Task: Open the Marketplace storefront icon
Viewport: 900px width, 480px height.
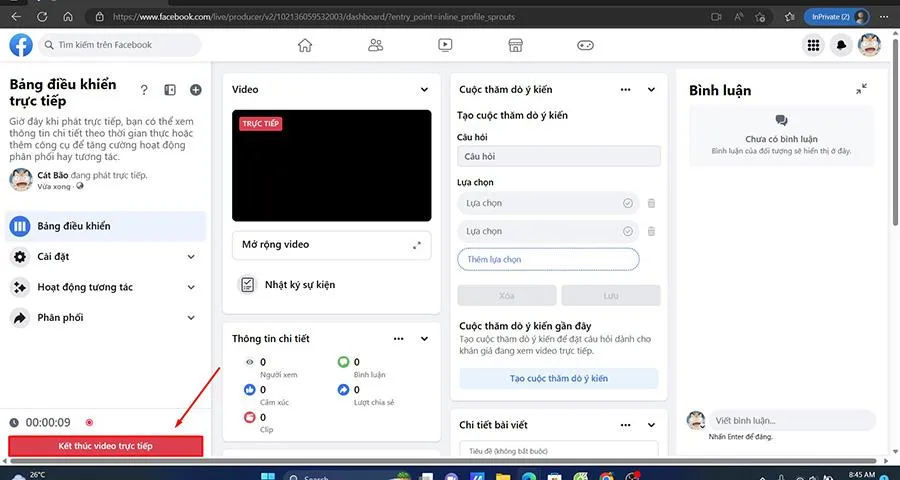Action: click(x=515, y=45)
